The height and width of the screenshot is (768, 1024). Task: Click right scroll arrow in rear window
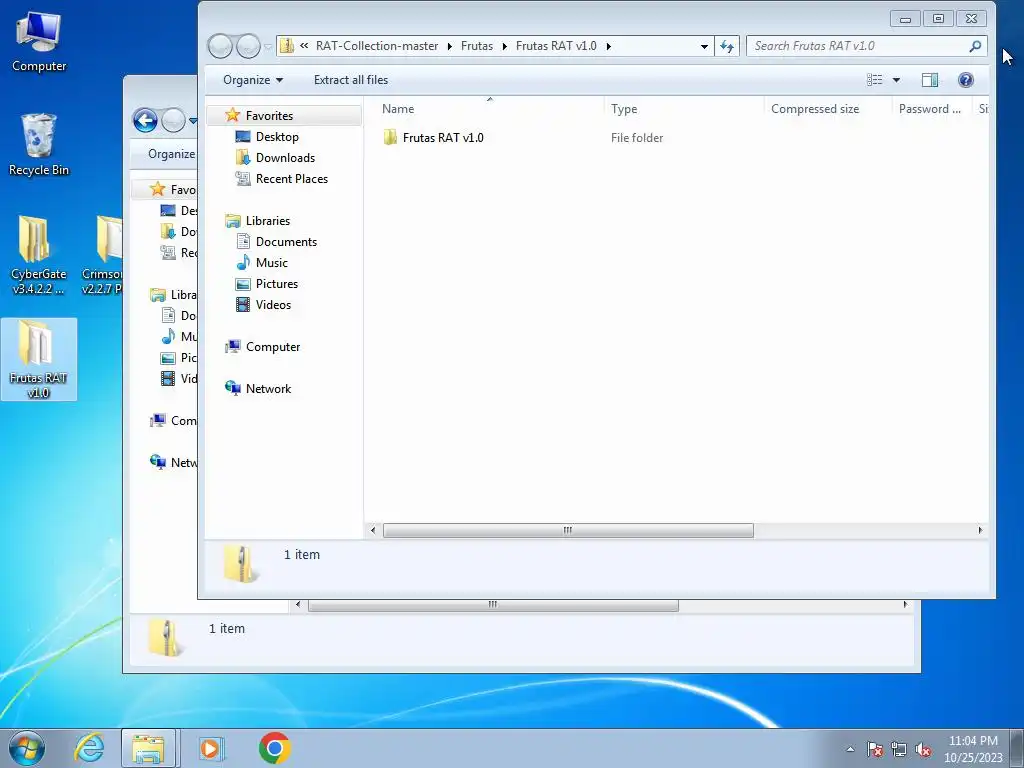(905, 605)
